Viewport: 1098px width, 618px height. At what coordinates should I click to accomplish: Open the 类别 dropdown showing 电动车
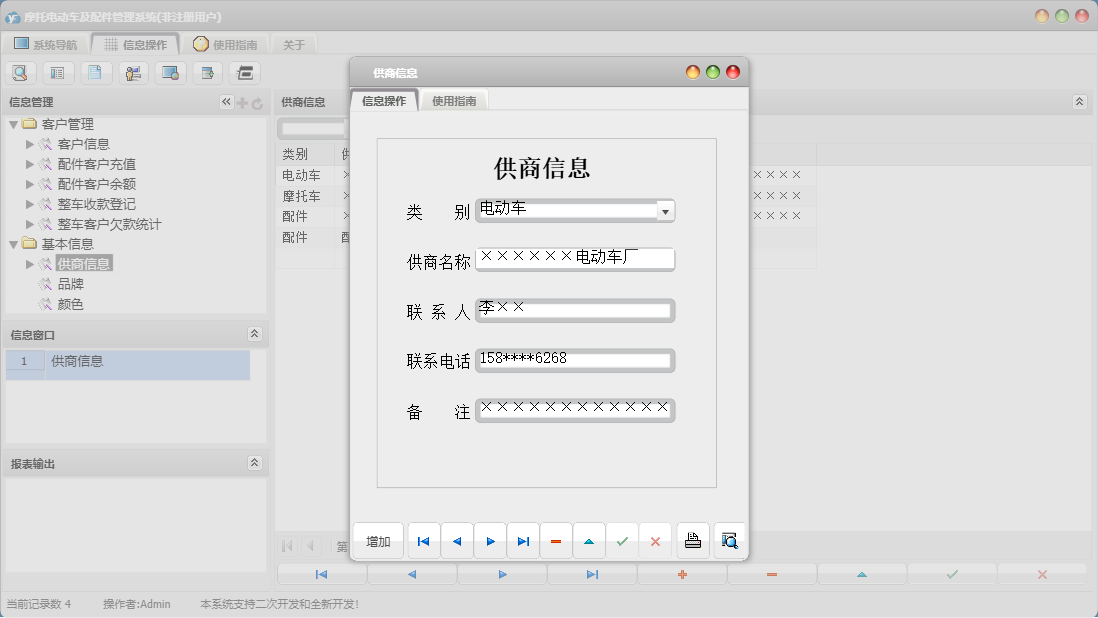pos(666,211)
